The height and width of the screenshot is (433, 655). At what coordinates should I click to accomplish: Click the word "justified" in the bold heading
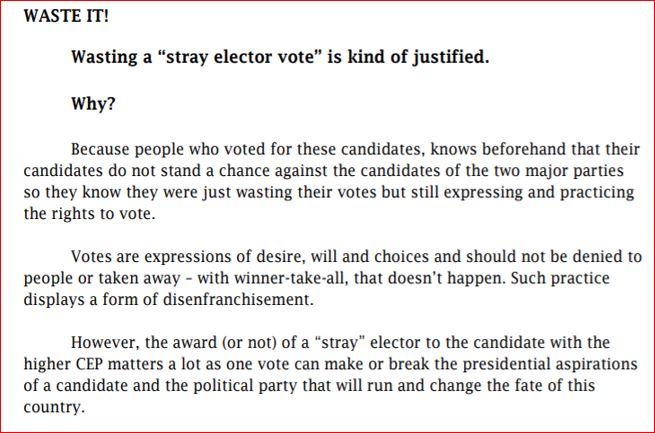tap(446, 57)
